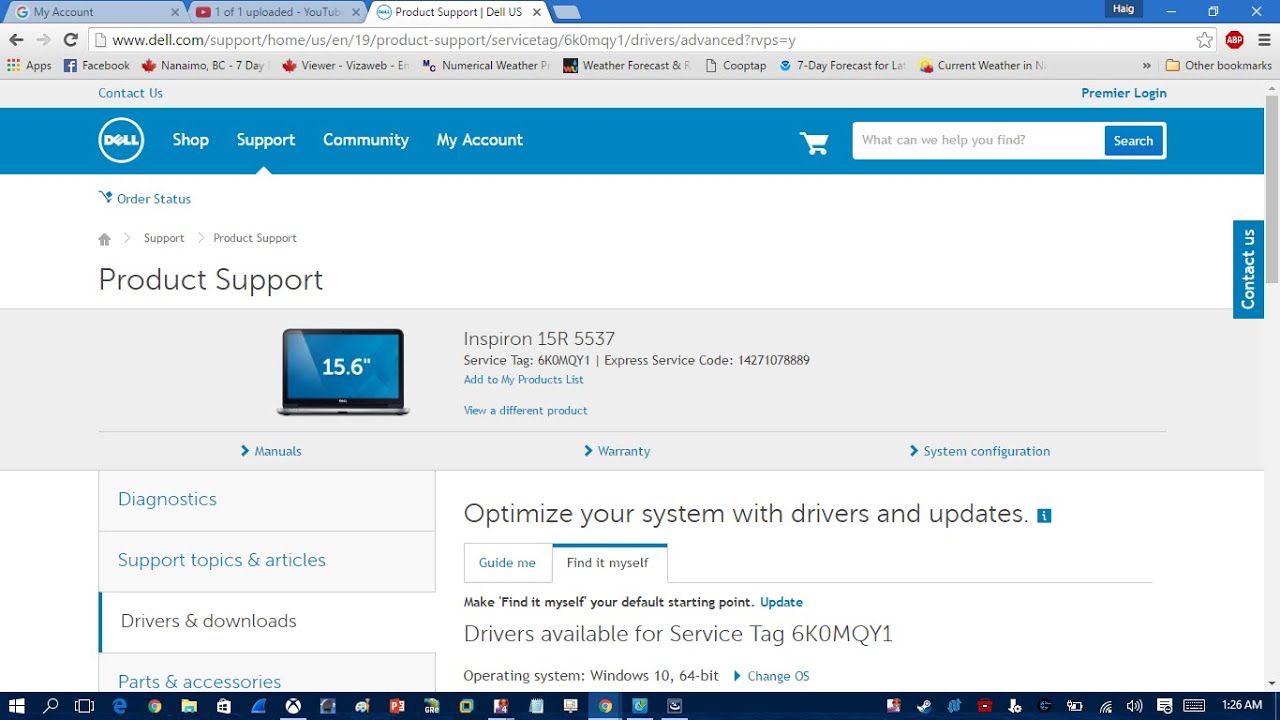This screenshot has width=1280, height=720.
Task: Switch to the Guide me tab
Action: (507, 563)
